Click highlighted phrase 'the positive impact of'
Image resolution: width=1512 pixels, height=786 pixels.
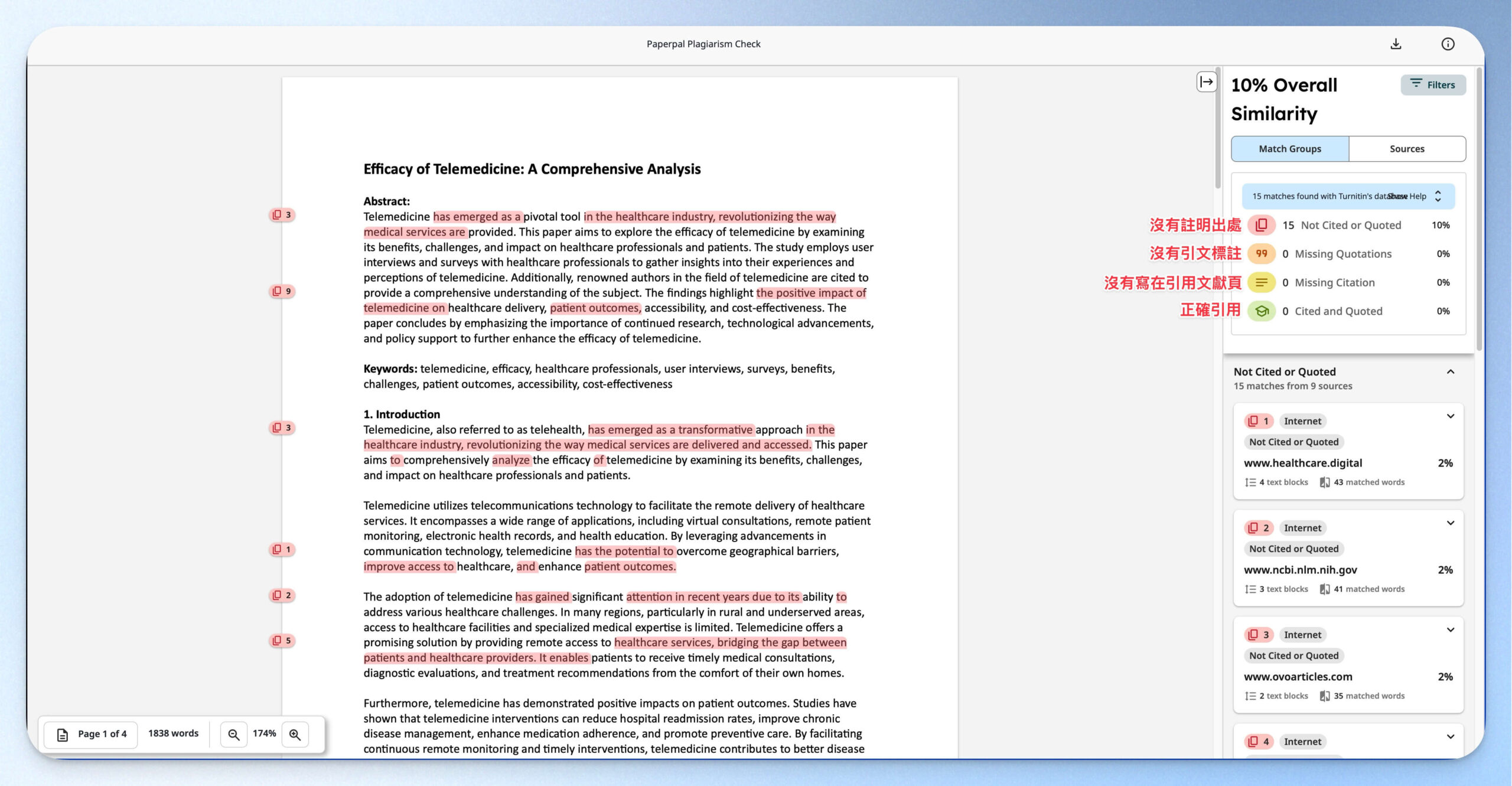point(811,293)
